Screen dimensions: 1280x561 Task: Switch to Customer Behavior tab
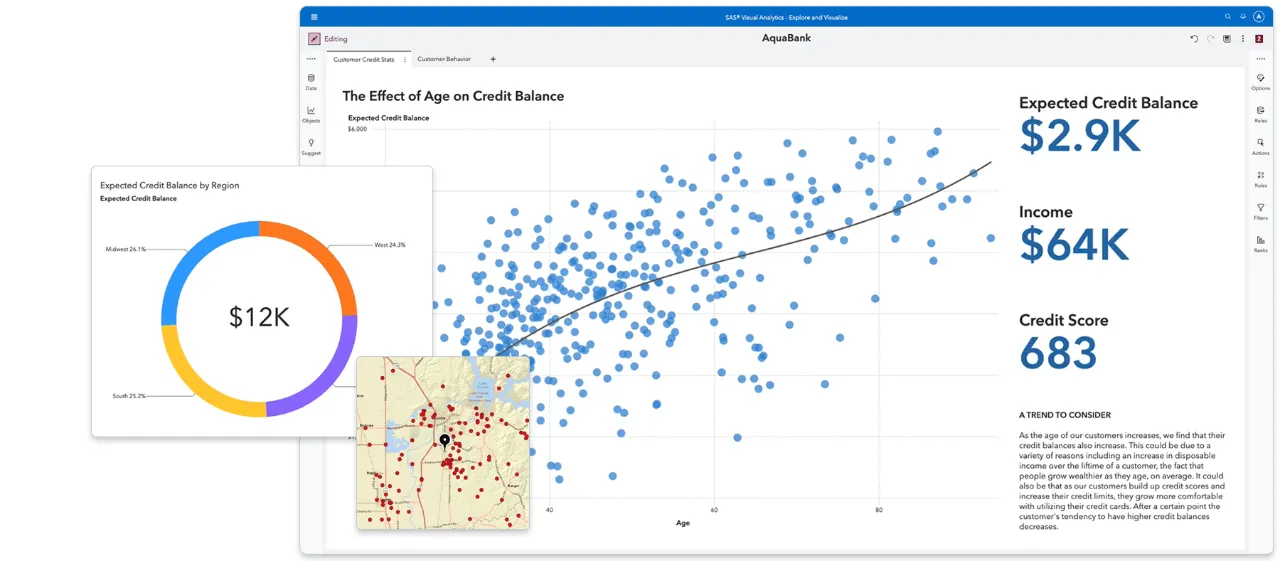click(444, 59)
